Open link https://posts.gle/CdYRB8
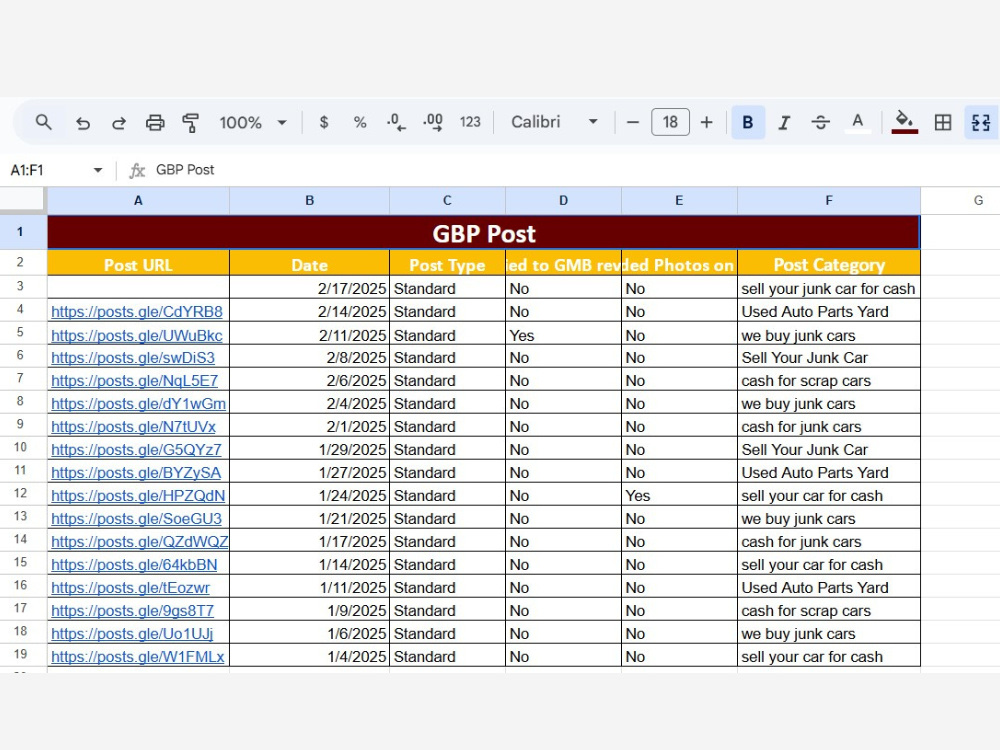Screen dimensions: 1000x750 point(136,312)
